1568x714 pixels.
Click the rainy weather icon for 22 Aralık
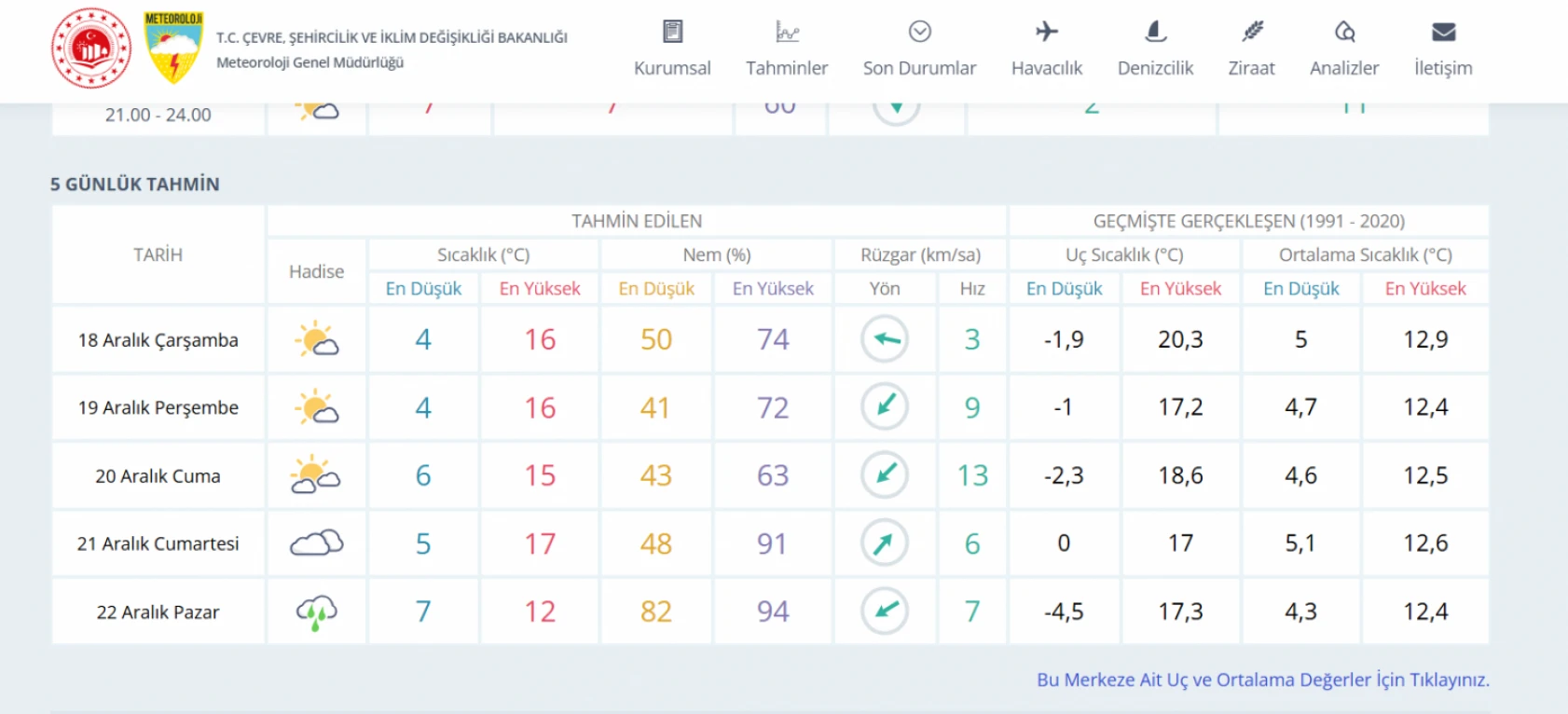click(316, 612)
